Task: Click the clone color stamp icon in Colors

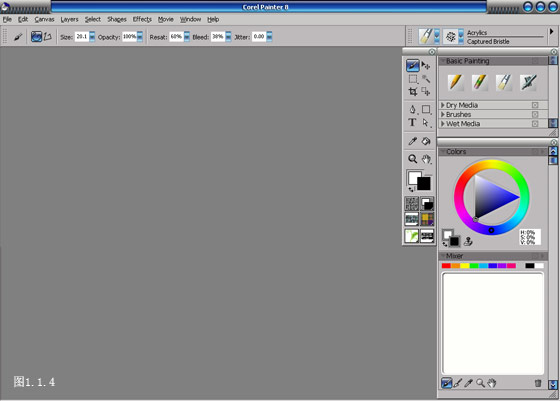Action: tap(468, 242)
